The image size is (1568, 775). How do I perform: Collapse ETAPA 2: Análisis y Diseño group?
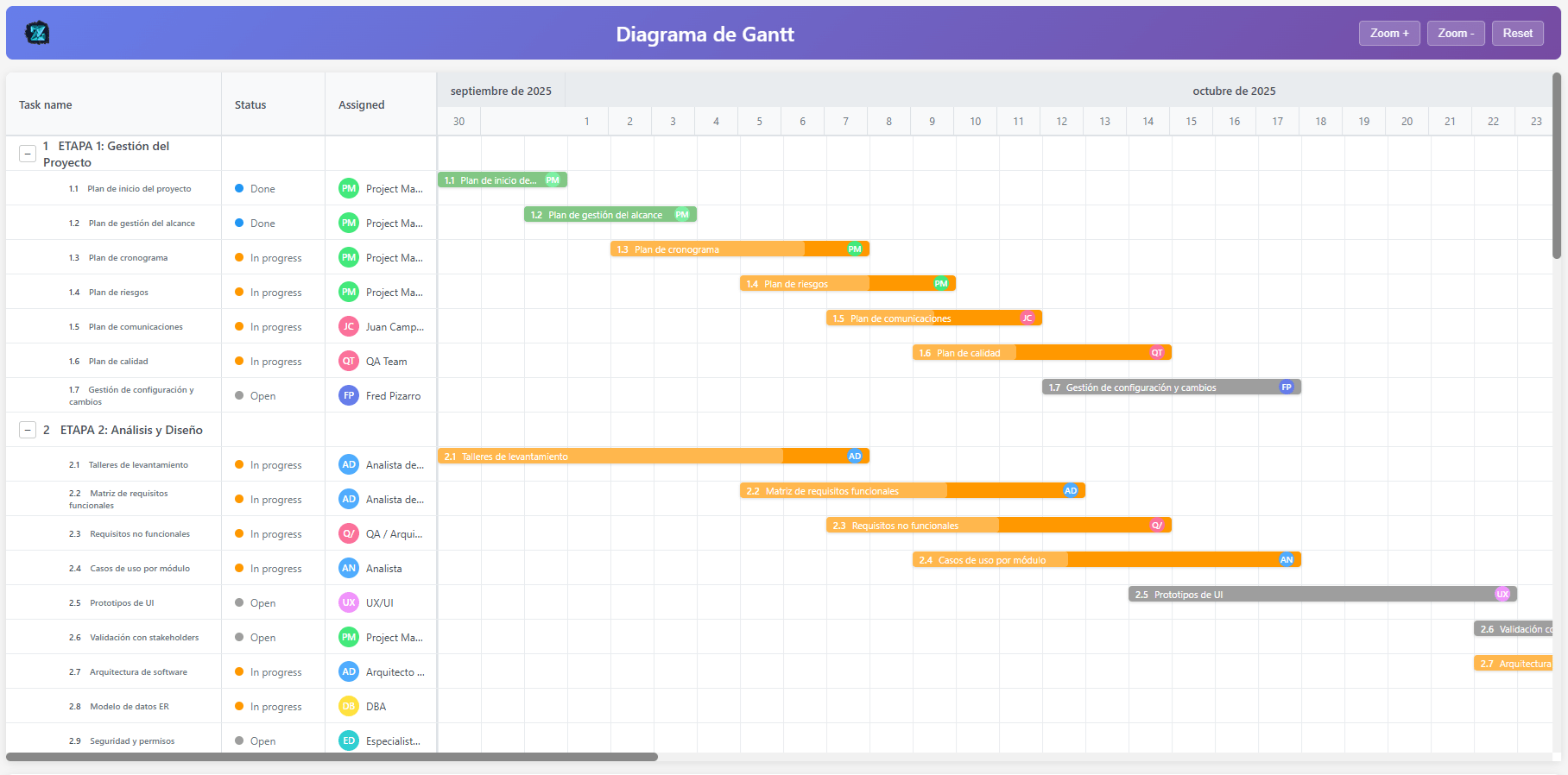[28, 430]
